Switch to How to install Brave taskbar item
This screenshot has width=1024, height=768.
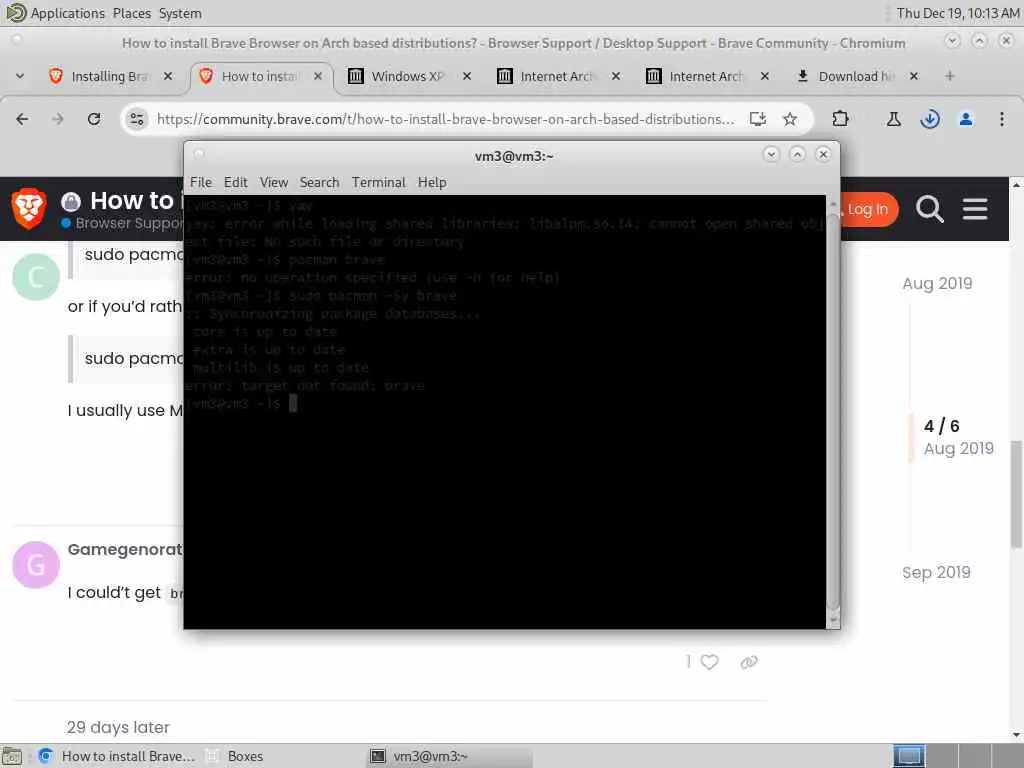(x=118, y=756)
